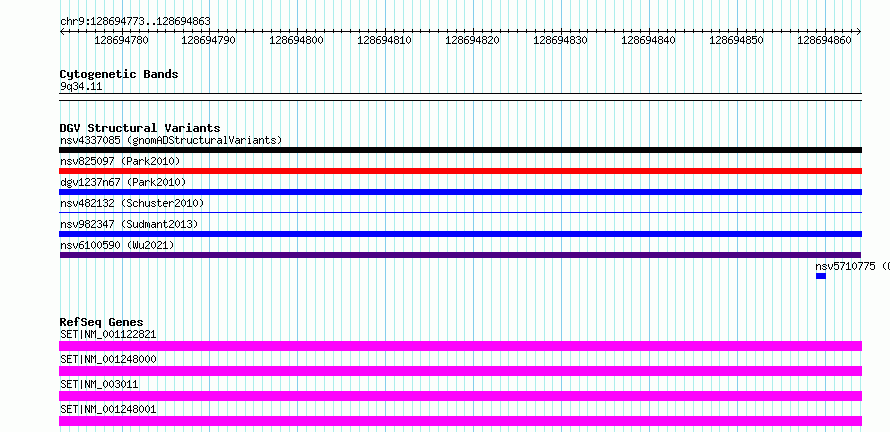Click ruler position 128694850
Image resolution: width=890 pixels, height=432 pixels.
click(x=737, y=40)
